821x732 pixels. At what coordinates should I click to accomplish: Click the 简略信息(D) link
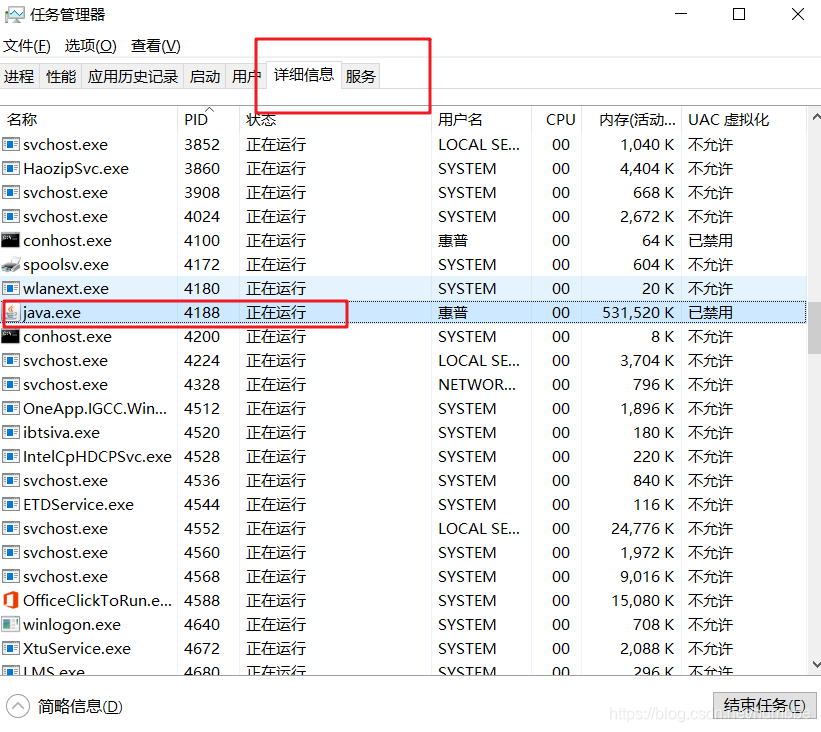point(80,706)
